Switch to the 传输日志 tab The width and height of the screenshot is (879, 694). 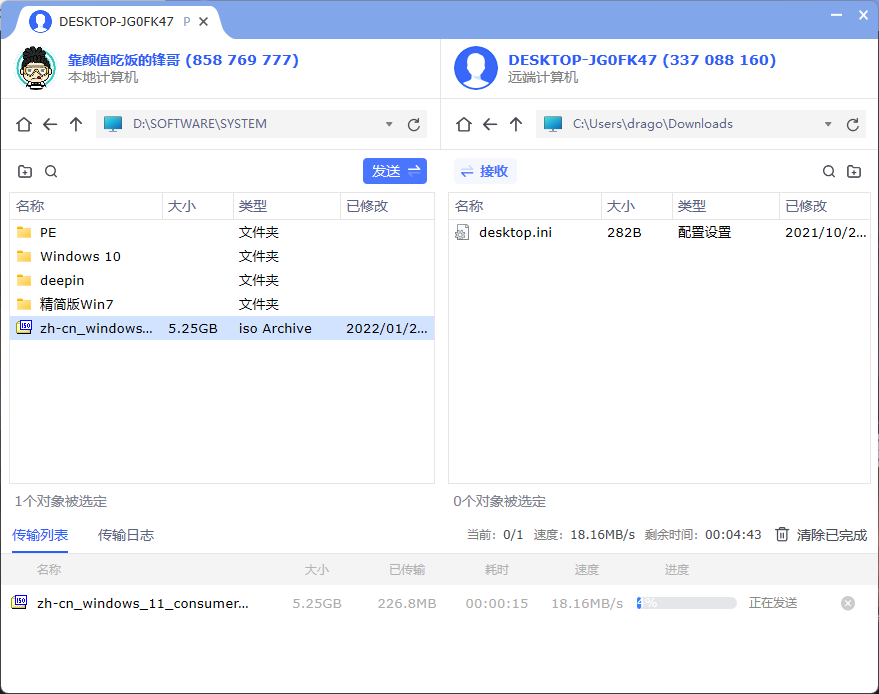click(x=127, y=535)
